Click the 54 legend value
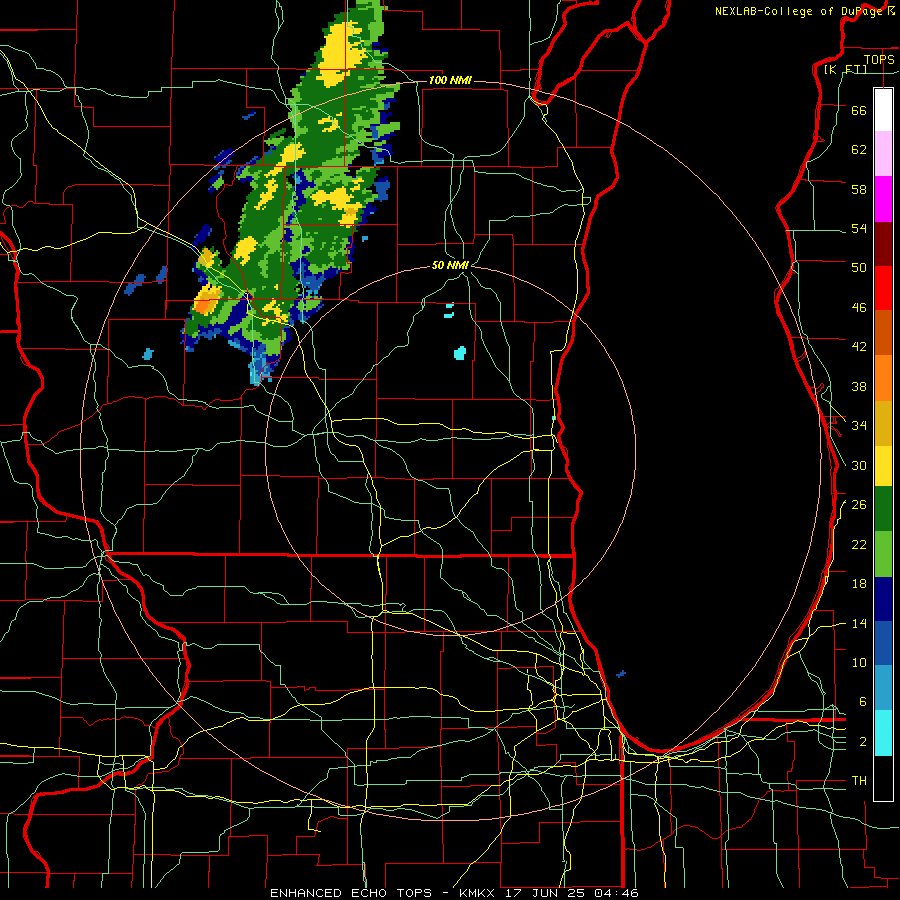 (859, 228)
